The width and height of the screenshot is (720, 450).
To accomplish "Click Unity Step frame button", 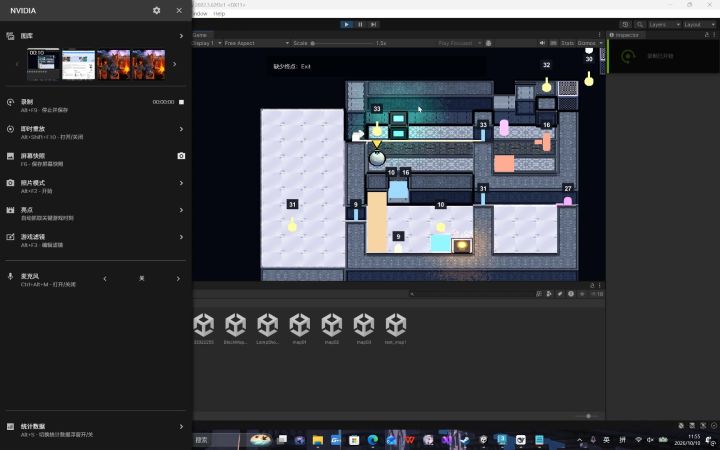I will pyautogui.click(x=374, y=24).
